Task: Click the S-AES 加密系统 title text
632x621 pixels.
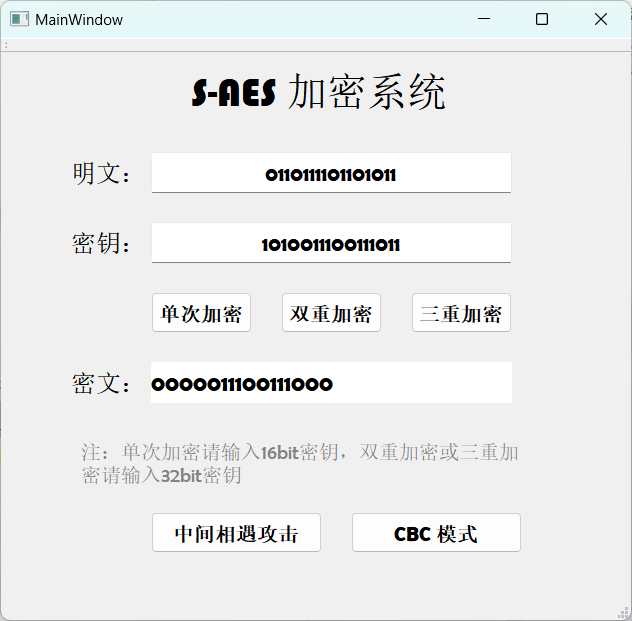Action: [x=318, y=92]
